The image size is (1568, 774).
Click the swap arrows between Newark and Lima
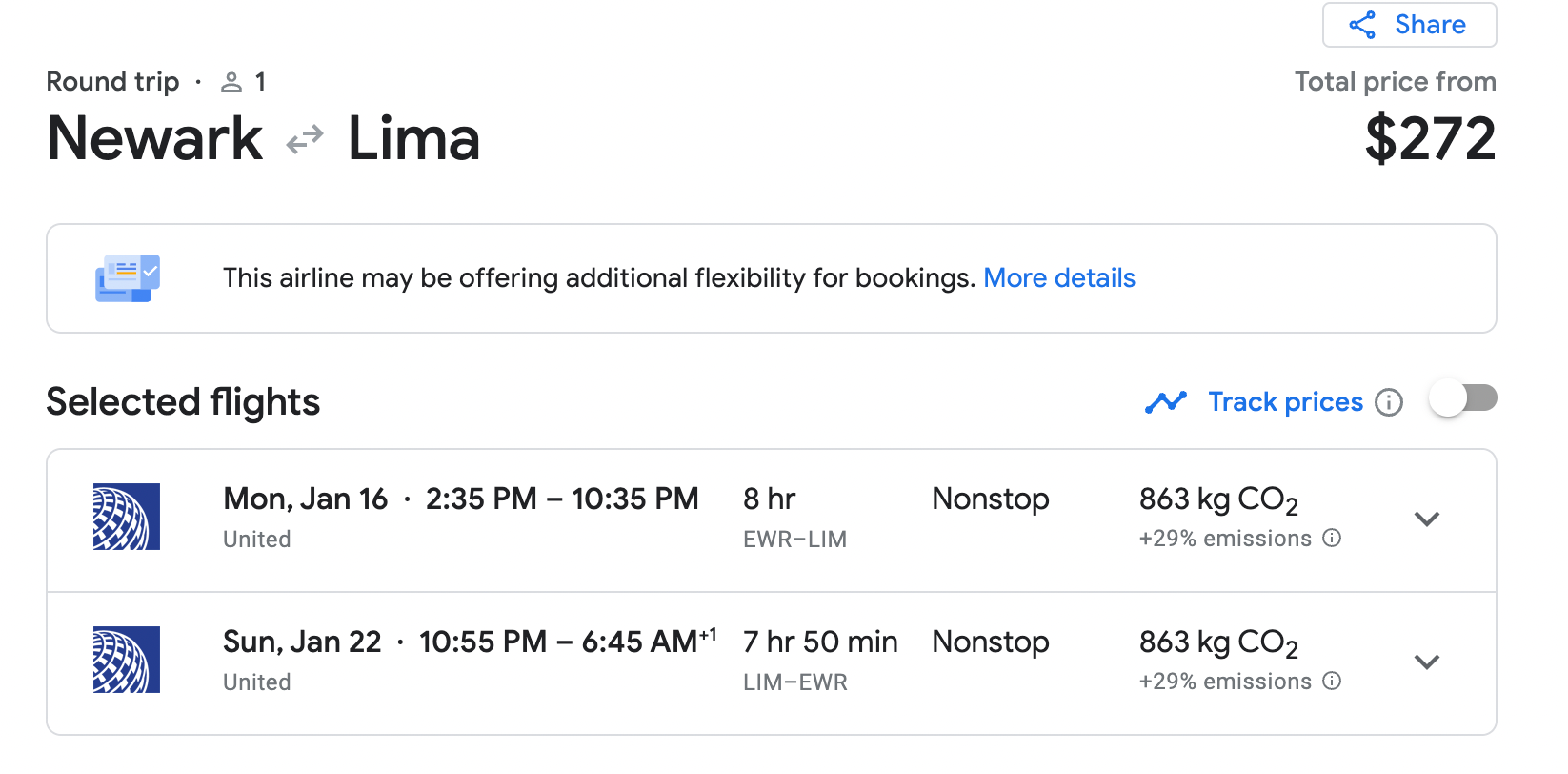(303, 139)
